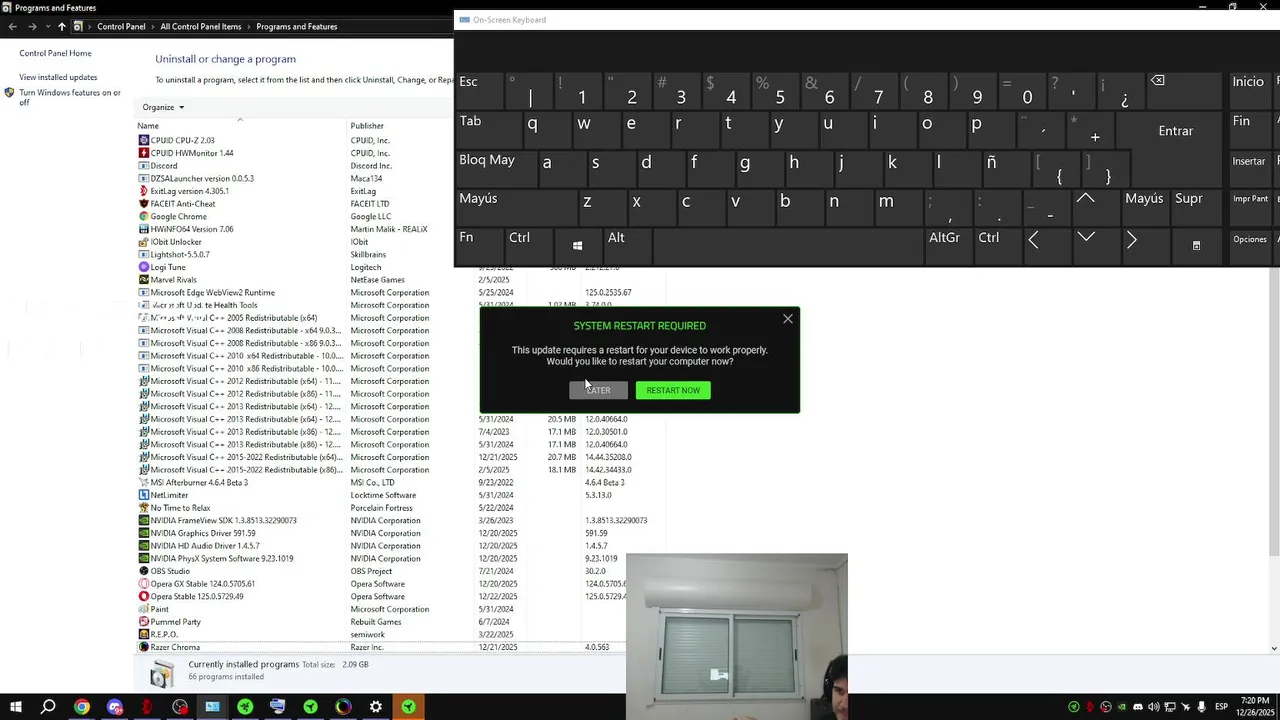Open taskbar Search magnifier icon

point(48,707)
